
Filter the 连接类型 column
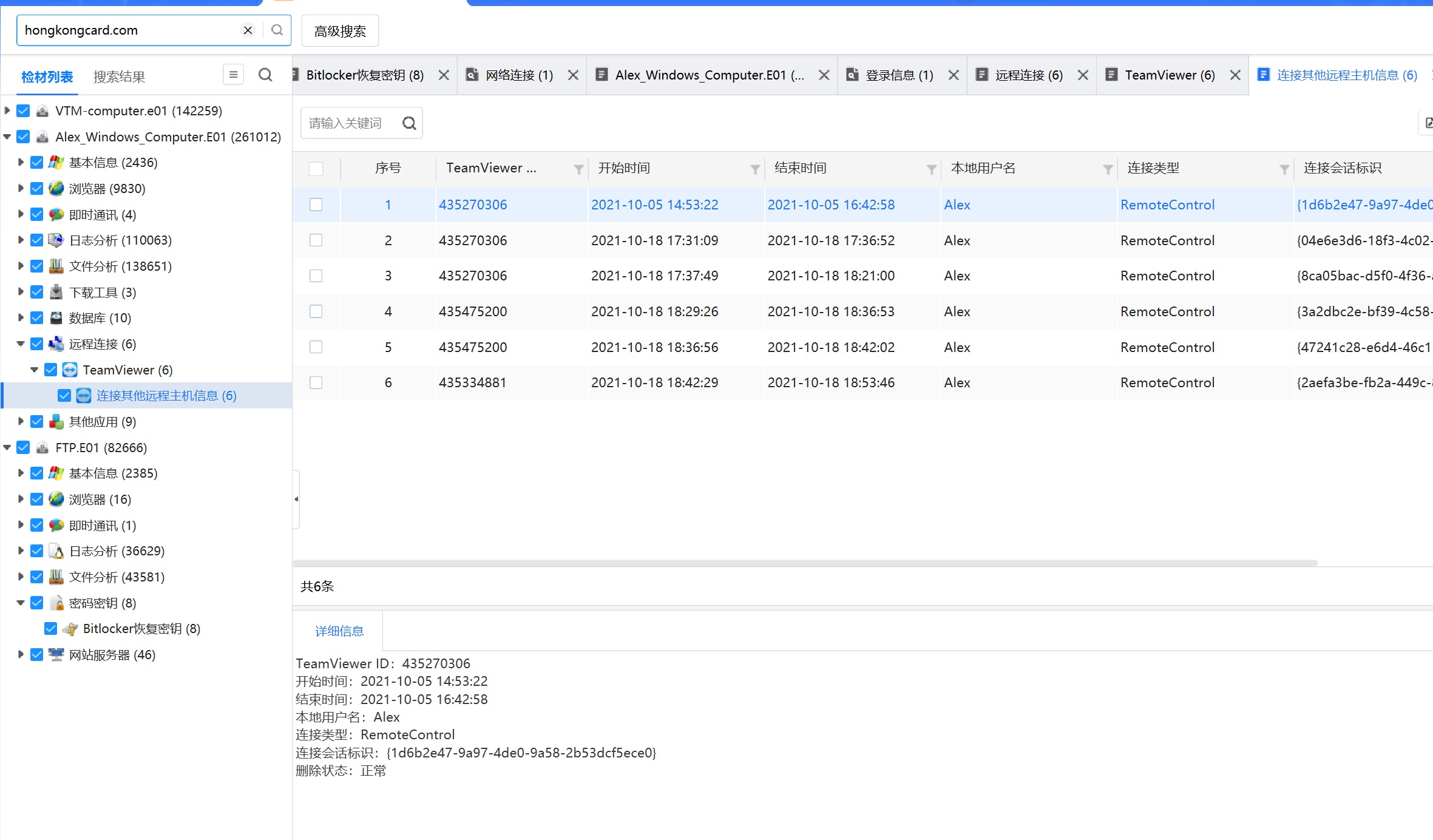point(1284,169)
